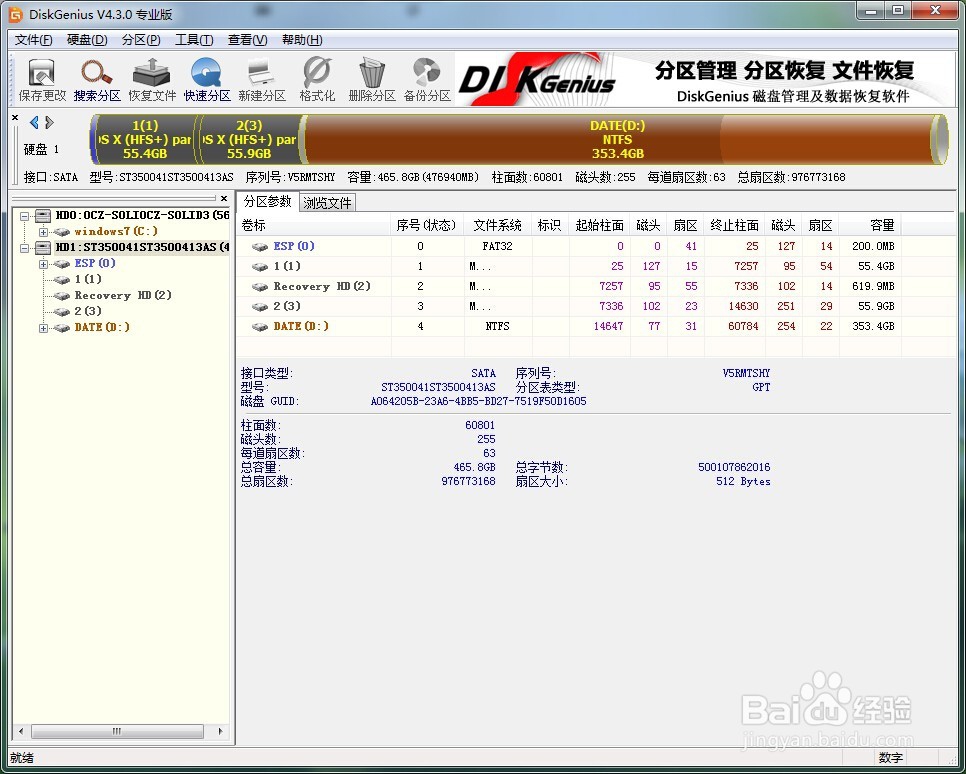Collapse the HD0 disk tree node
Viewport: 966px width, 774px height.
[x=25, y=216]
